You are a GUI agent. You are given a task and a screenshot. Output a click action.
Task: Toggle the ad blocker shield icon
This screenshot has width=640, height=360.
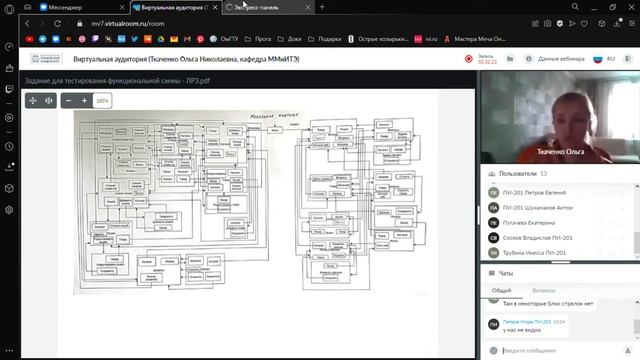point(560,24)
